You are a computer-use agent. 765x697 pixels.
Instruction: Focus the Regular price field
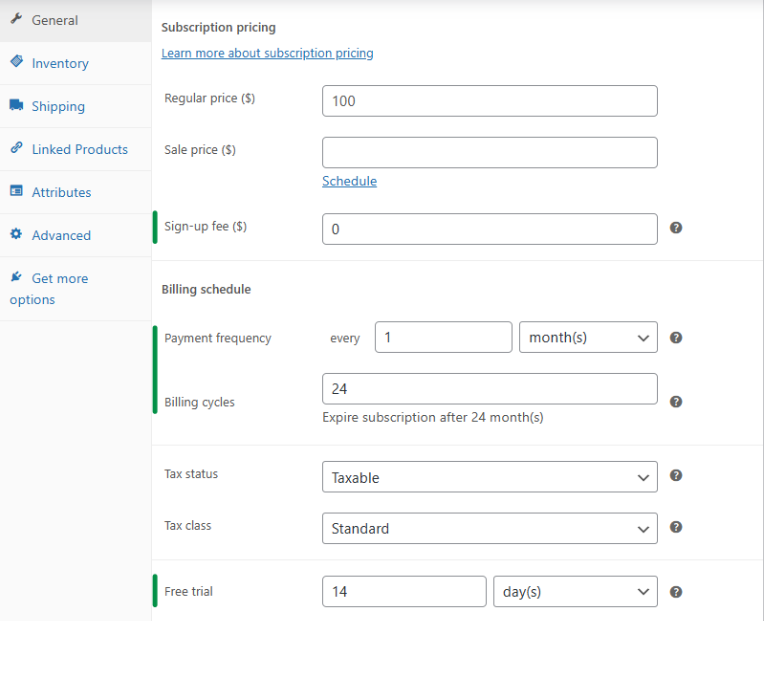pyautogui.click(x=490, y=101)
